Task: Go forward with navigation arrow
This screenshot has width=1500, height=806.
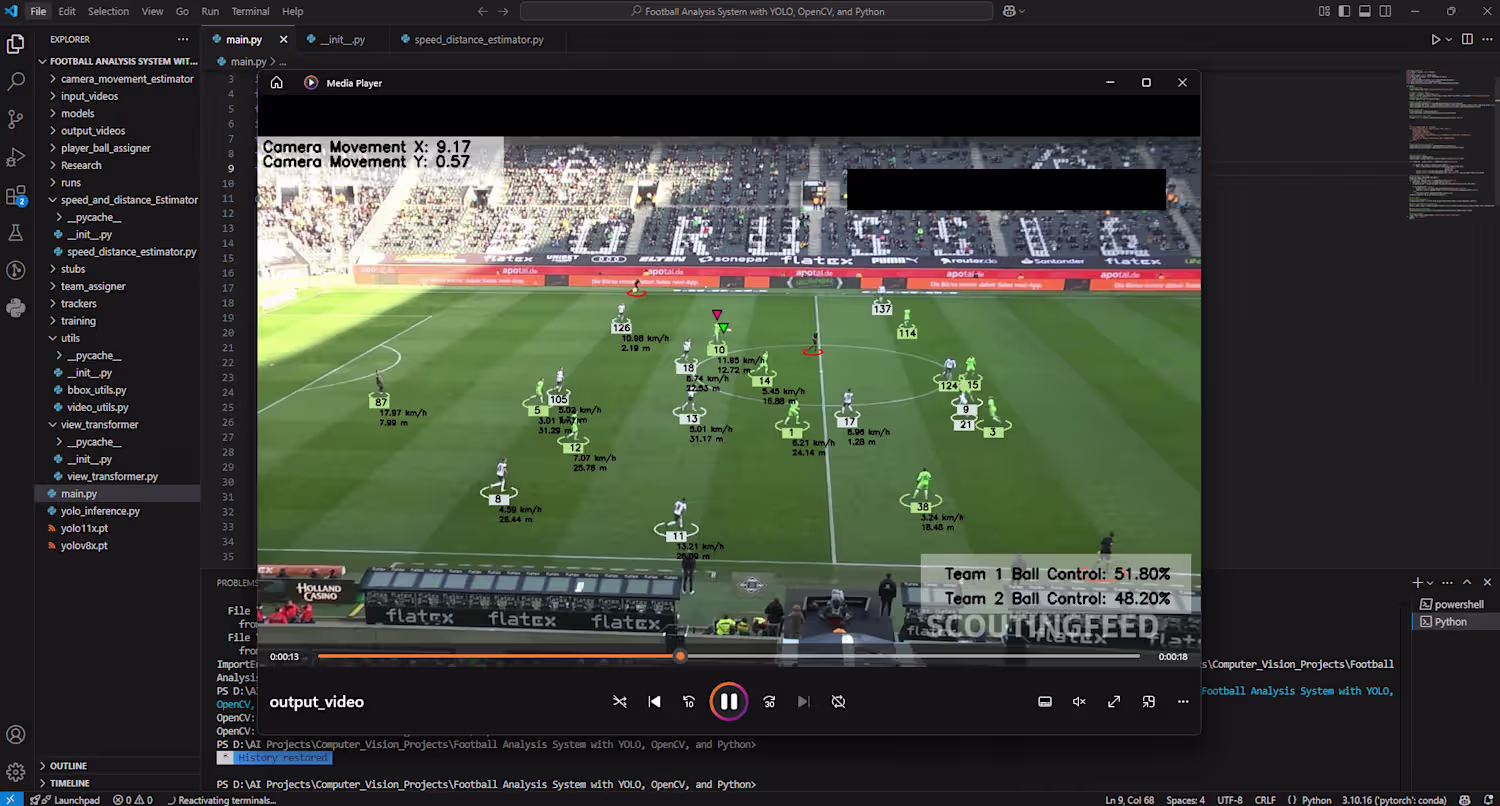Action: (x=503, y=11)
